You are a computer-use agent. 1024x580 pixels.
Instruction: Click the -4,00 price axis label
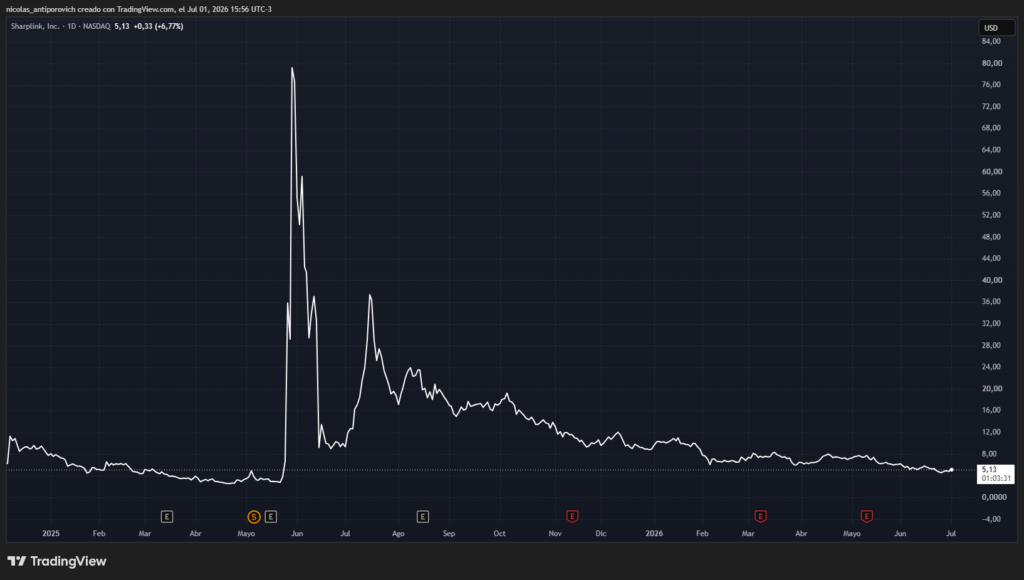(x=991, y=519)
